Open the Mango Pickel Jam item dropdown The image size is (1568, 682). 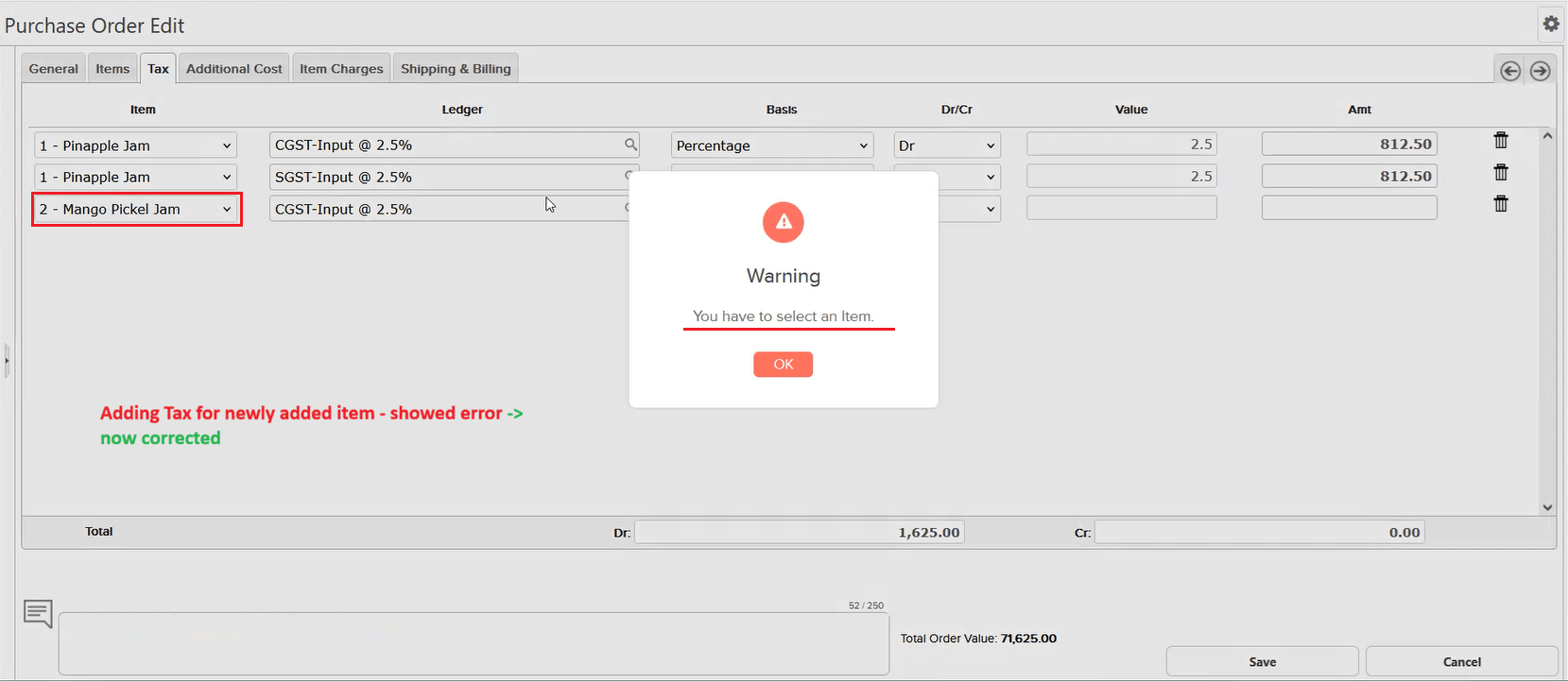point(135,209)
